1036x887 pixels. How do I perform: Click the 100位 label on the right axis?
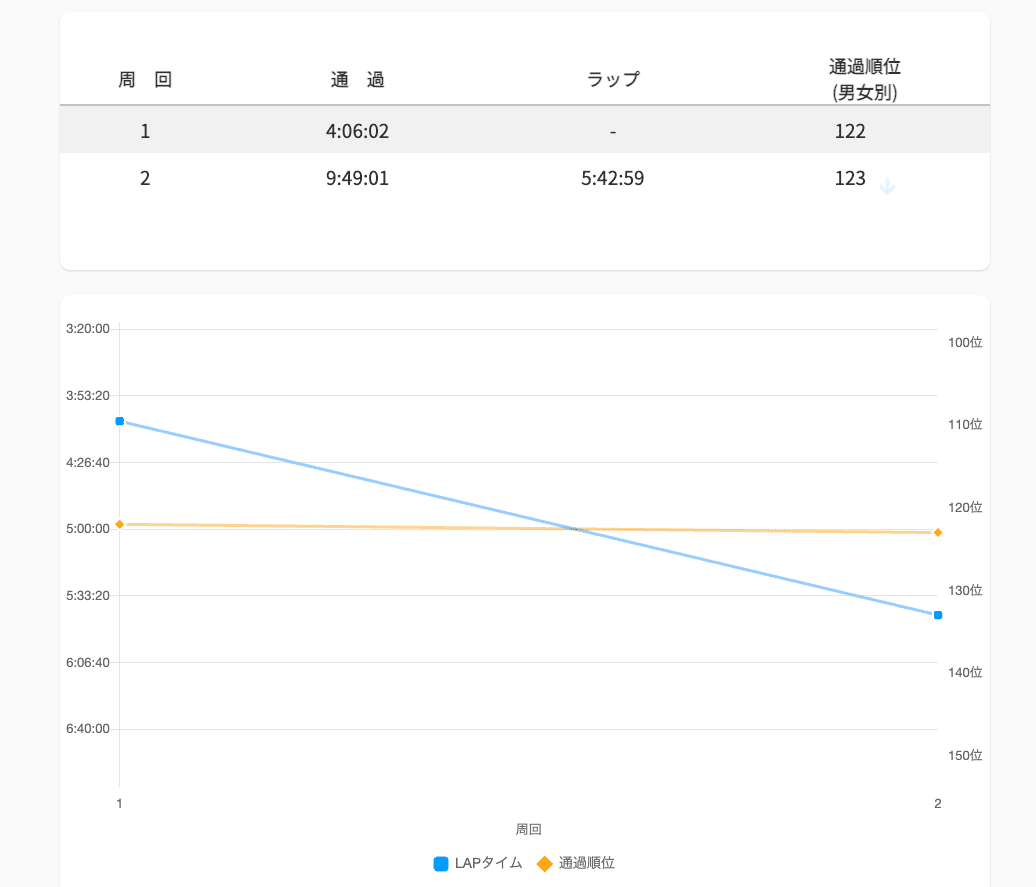pyautogui.click(x=965, y=342)
